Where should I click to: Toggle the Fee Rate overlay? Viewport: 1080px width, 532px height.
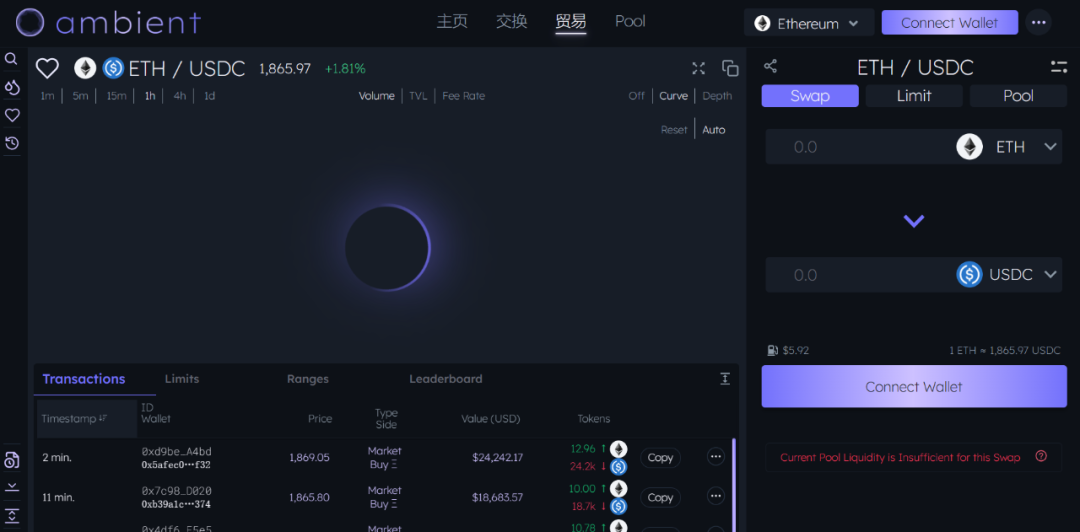pos(464,96)
